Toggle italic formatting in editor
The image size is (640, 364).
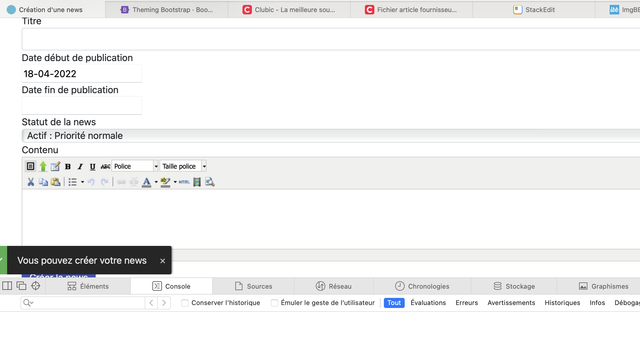pyautogui.click(x=80, y=166)
